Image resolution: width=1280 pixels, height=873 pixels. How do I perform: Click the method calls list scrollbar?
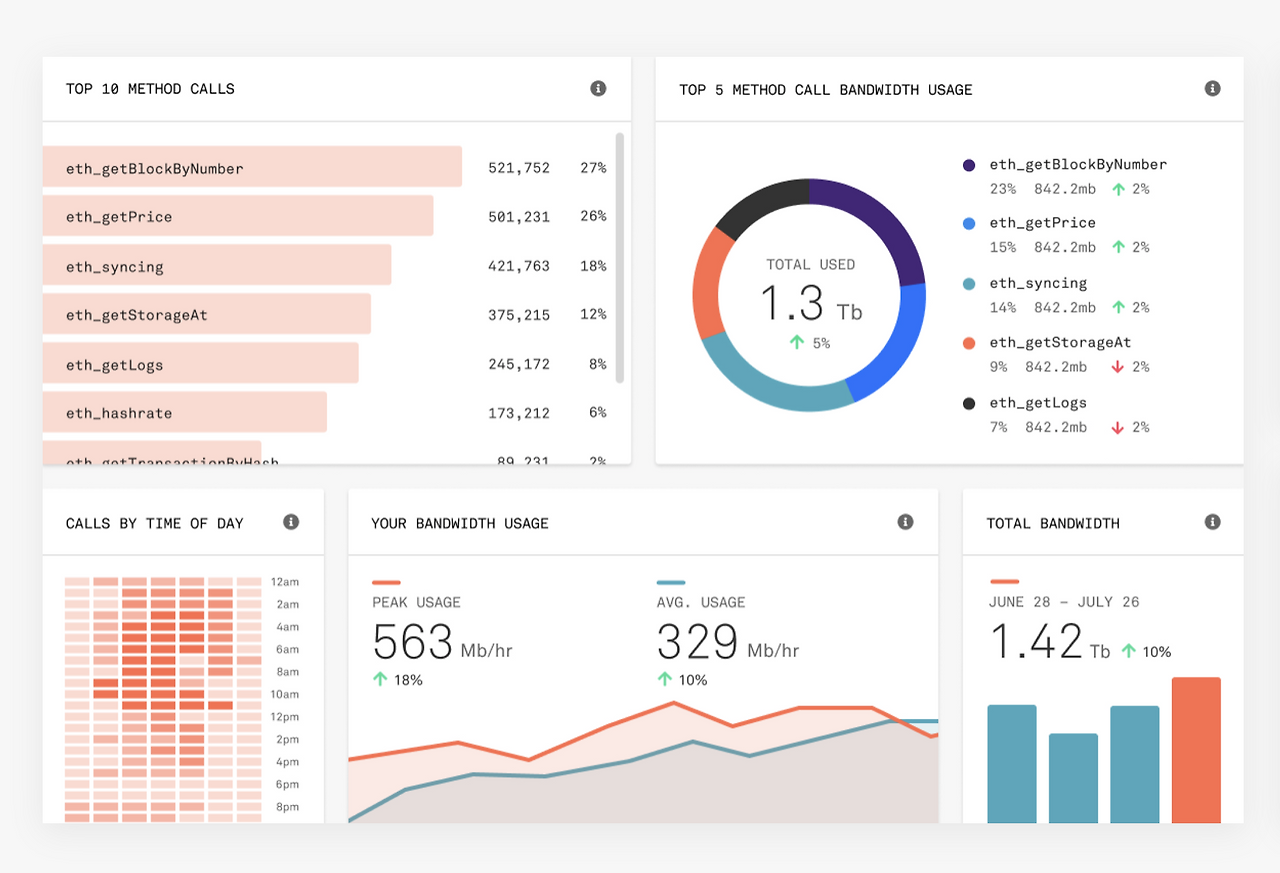(x=620, y=257)
